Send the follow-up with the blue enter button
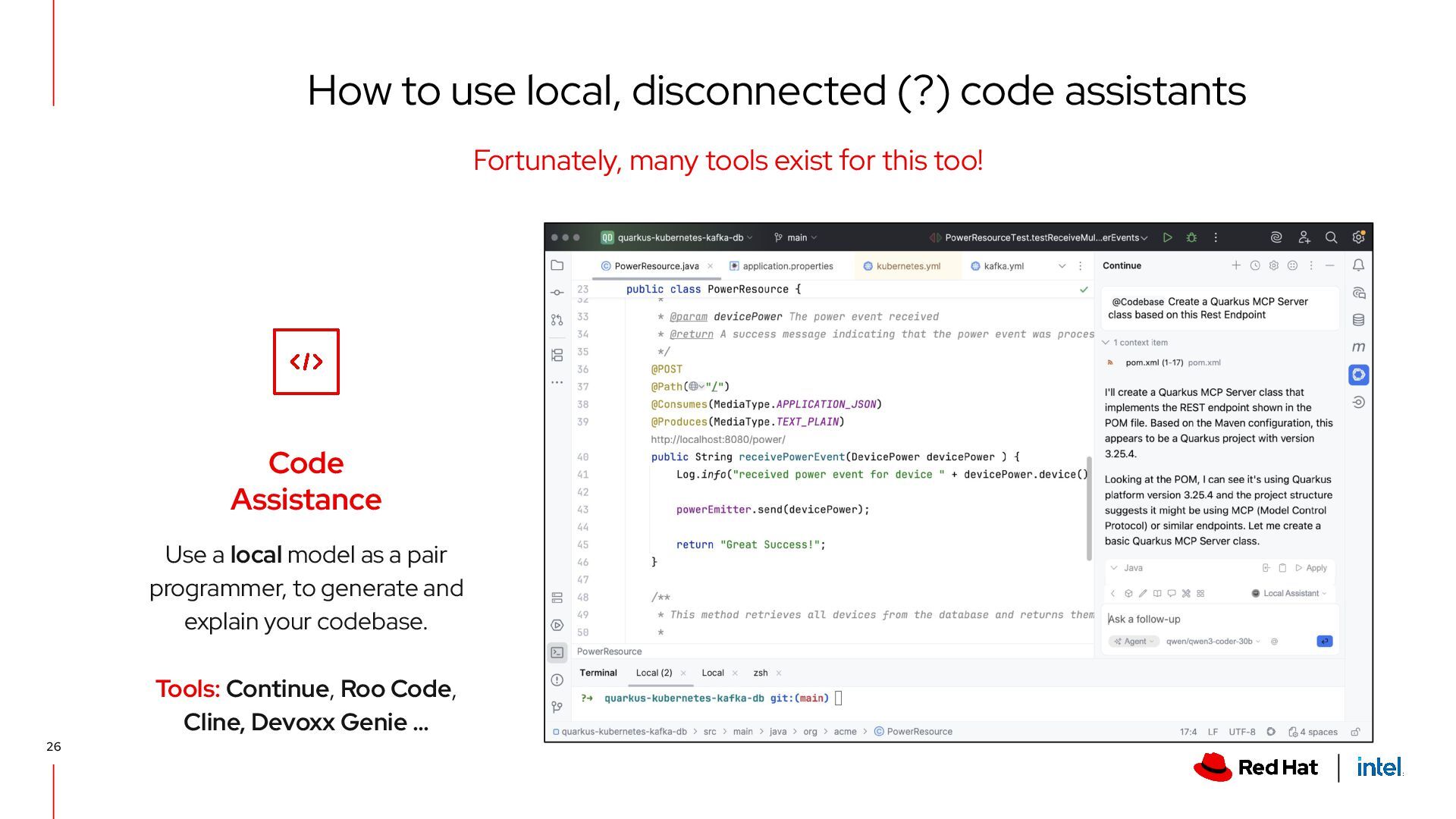Screen dimensions: 1456x819 point(1324,642)
